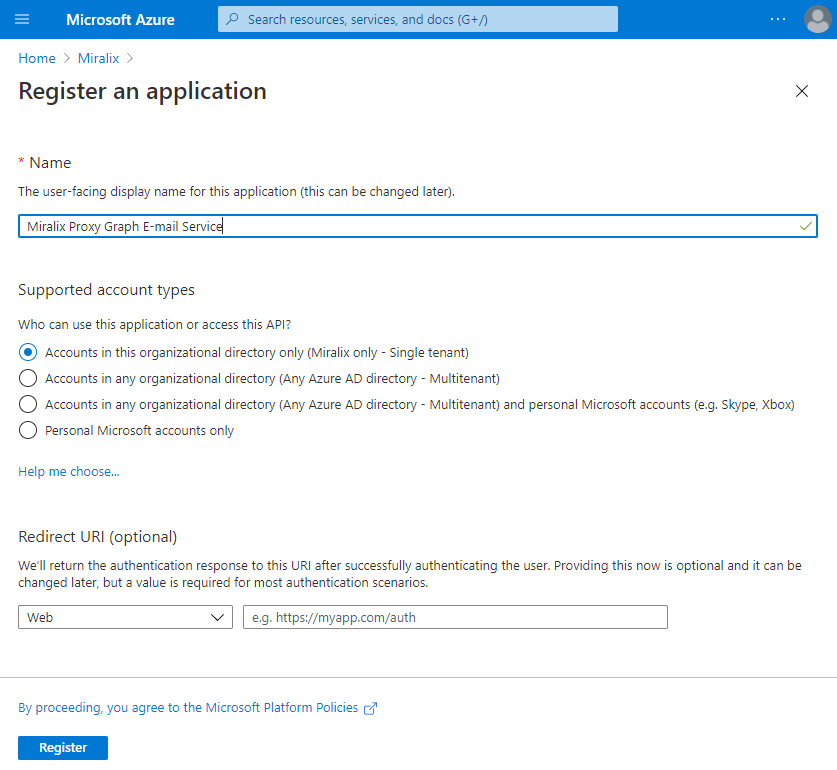Click the red-asterisk Name label

pyautogui.click(x=45, y=163)
